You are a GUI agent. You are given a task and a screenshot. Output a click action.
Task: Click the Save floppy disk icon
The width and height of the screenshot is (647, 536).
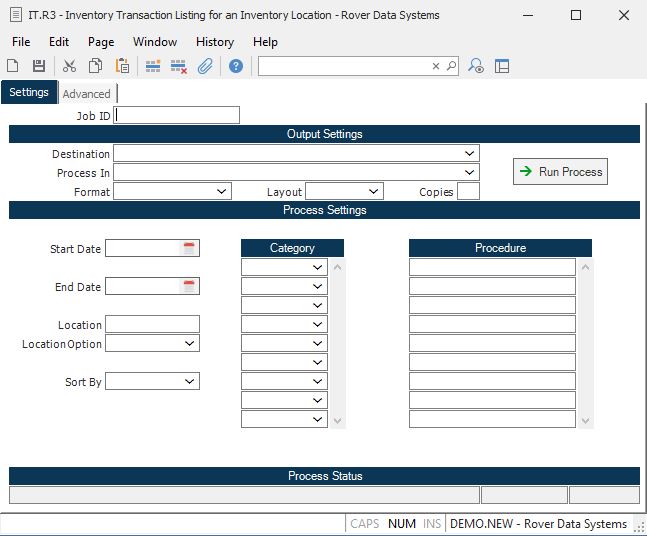point(39,66)
